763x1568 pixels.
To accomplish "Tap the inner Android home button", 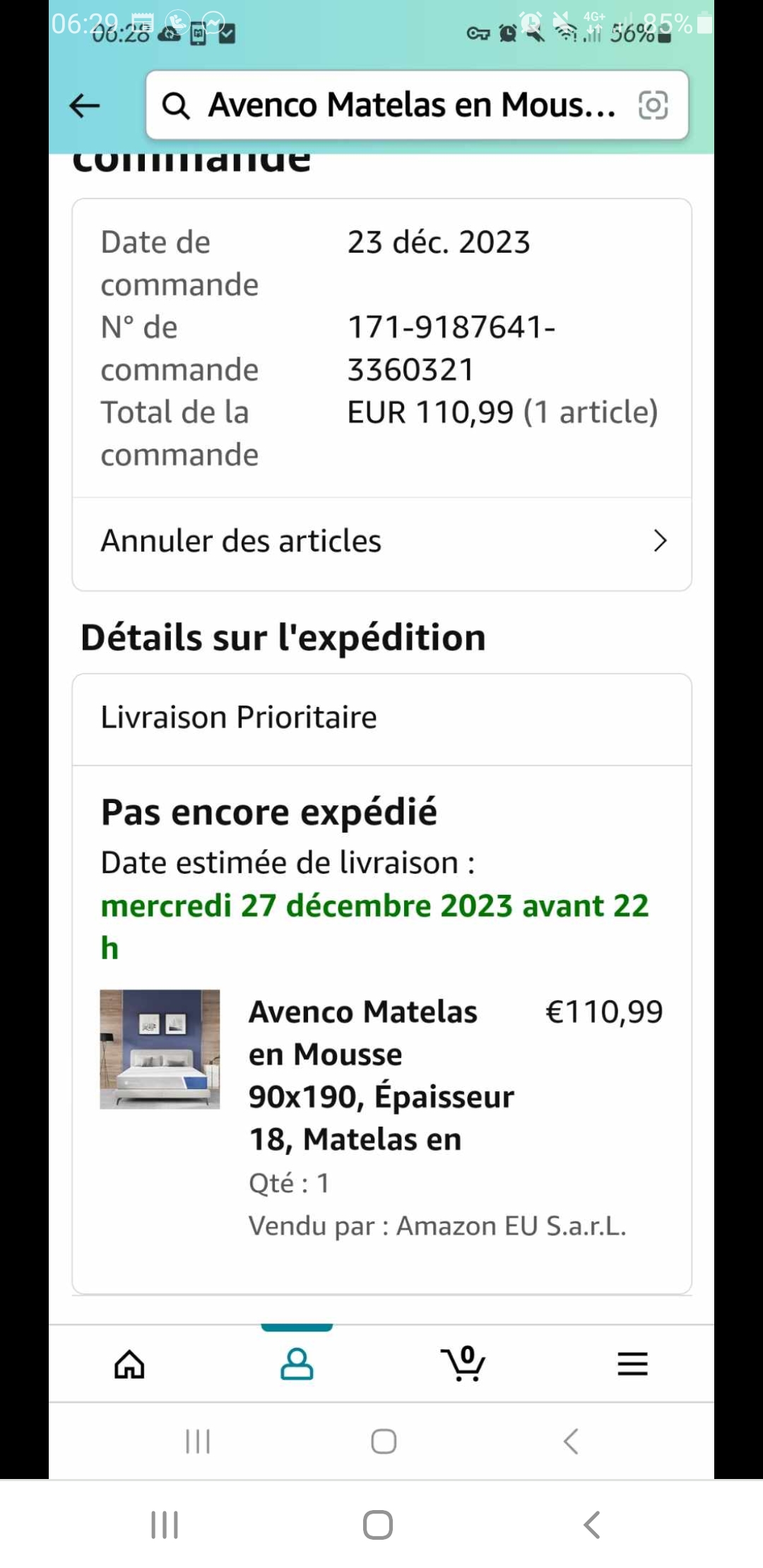I will [x=384, y=1442].
